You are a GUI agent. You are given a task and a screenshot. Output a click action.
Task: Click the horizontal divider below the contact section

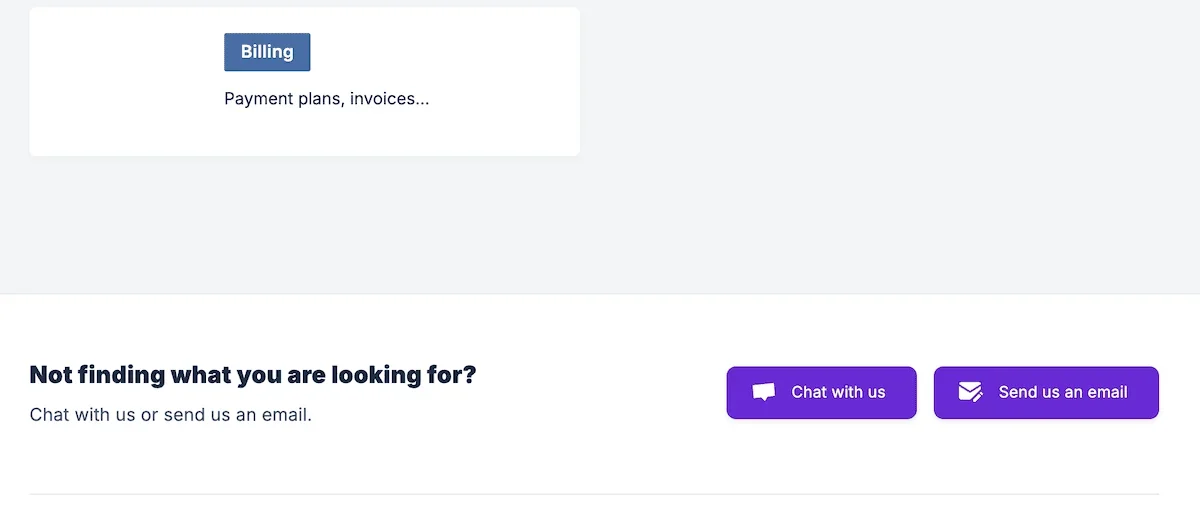click(x=594, y=494)
